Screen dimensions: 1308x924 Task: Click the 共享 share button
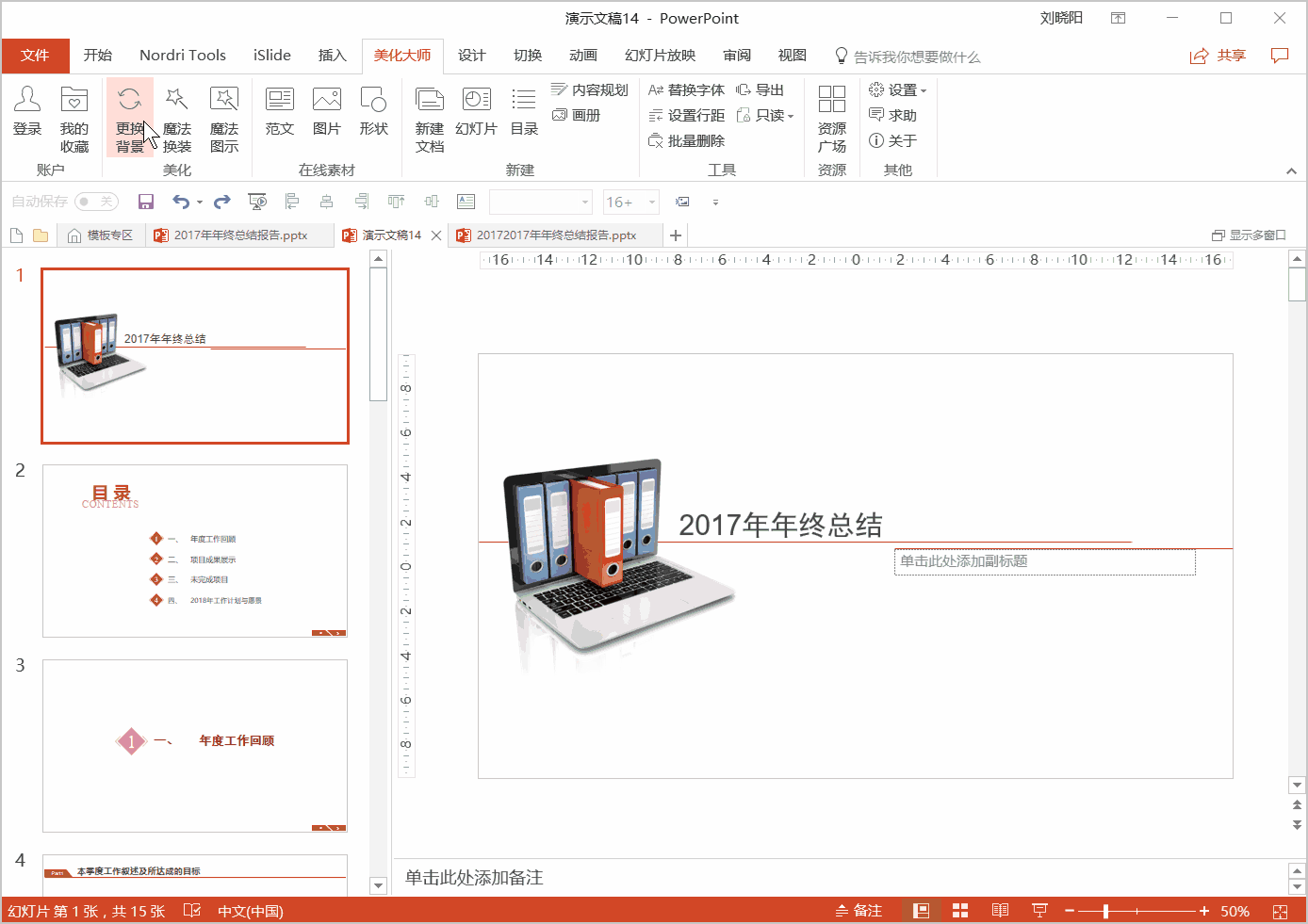point(1218,56)
